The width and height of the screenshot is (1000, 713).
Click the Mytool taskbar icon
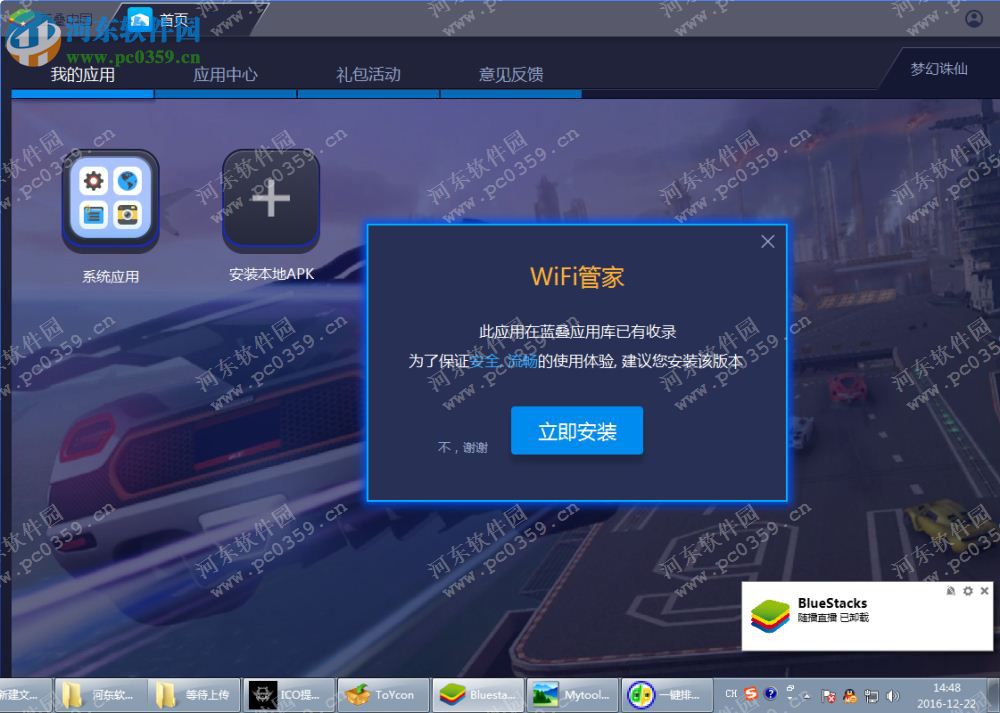pyautogui.click(x=573, y=694)
